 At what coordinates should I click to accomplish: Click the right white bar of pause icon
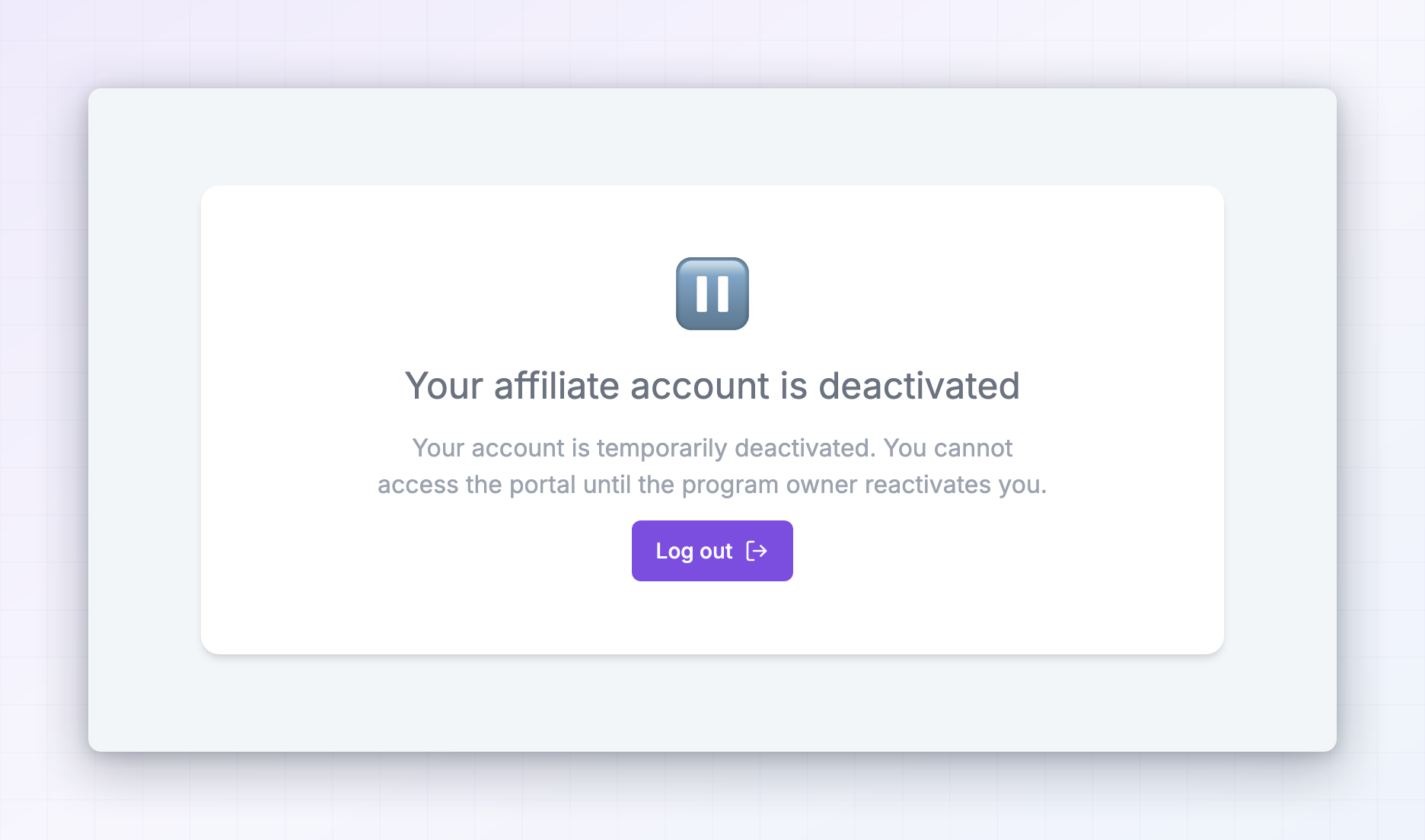[722, 294]
